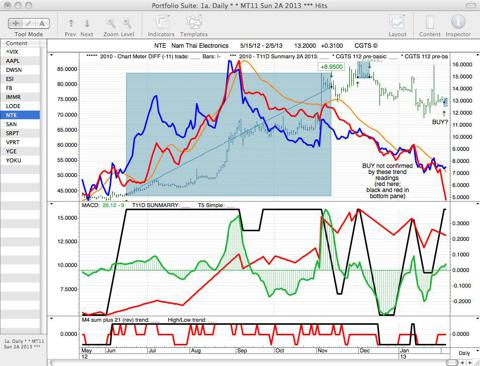The height and width of the screenshot is (366, 480).
Task: Toggle the Inspector panel
Action: click(x=458, y=22)
